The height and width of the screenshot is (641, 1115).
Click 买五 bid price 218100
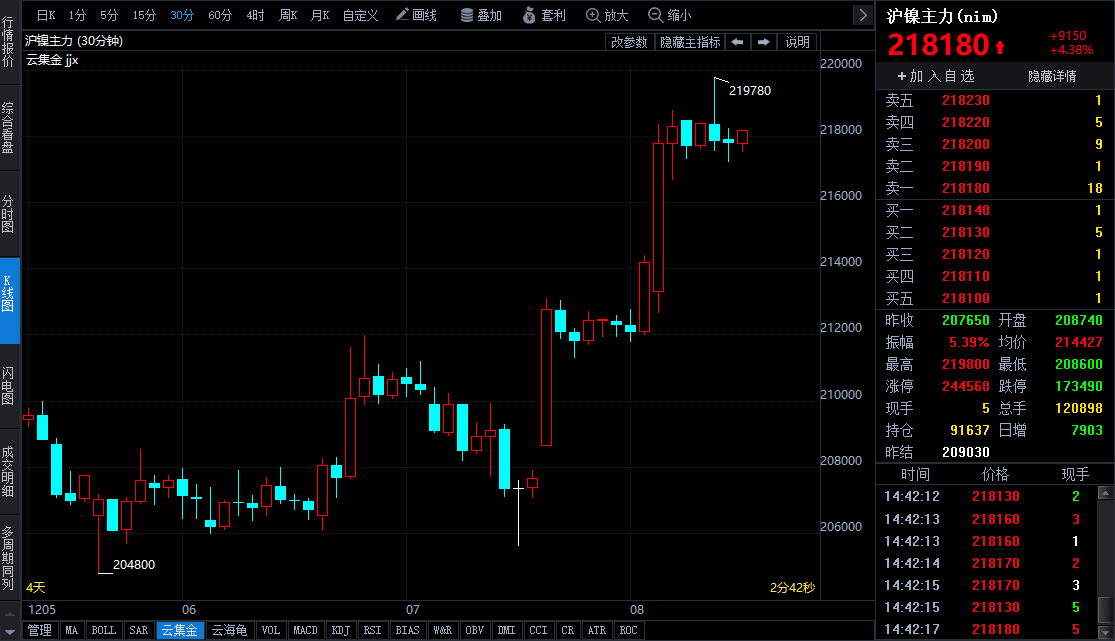pyautogui.click(x=966, y=299)
